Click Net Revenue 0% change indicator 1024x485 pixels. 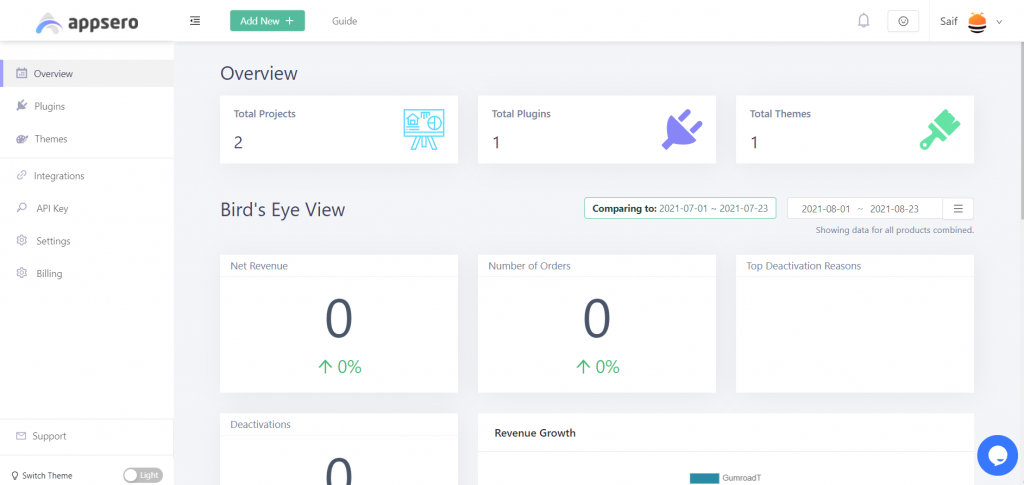pyautogui.click(x=339, y=367)
